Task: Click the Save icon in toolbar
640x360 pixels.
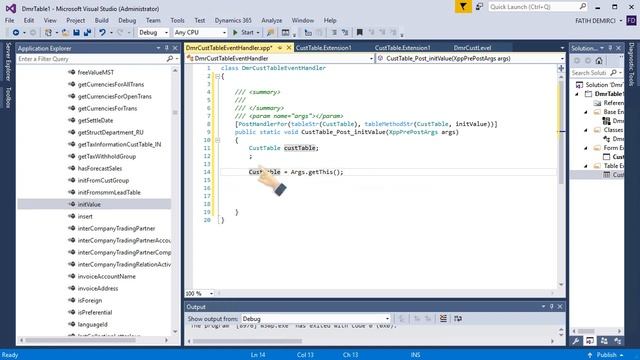Action: coord(76,32)
